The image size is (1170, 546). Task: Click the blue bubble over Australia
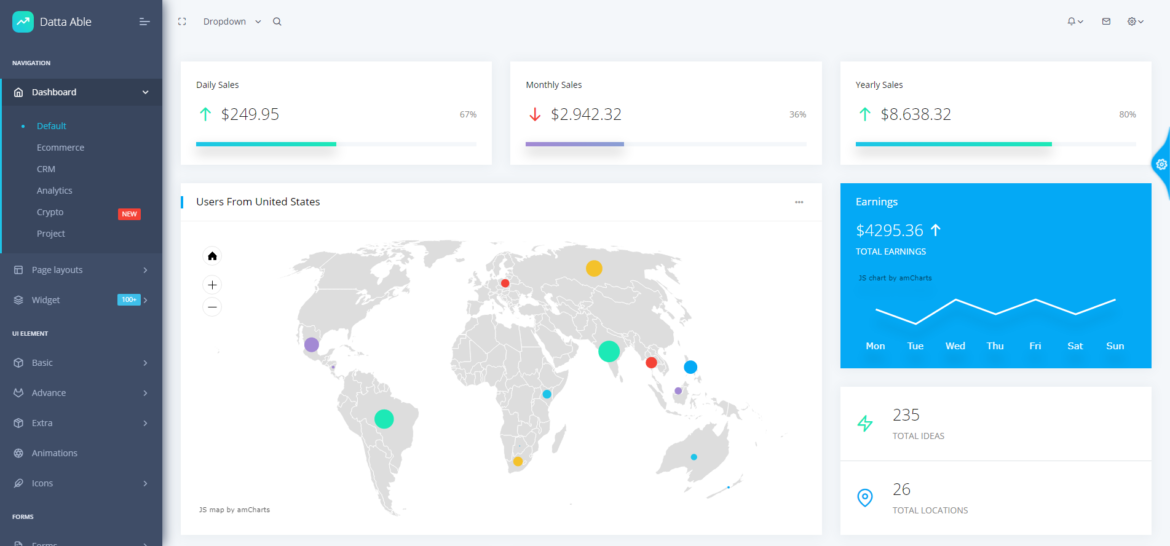click(x=694, y=456)
